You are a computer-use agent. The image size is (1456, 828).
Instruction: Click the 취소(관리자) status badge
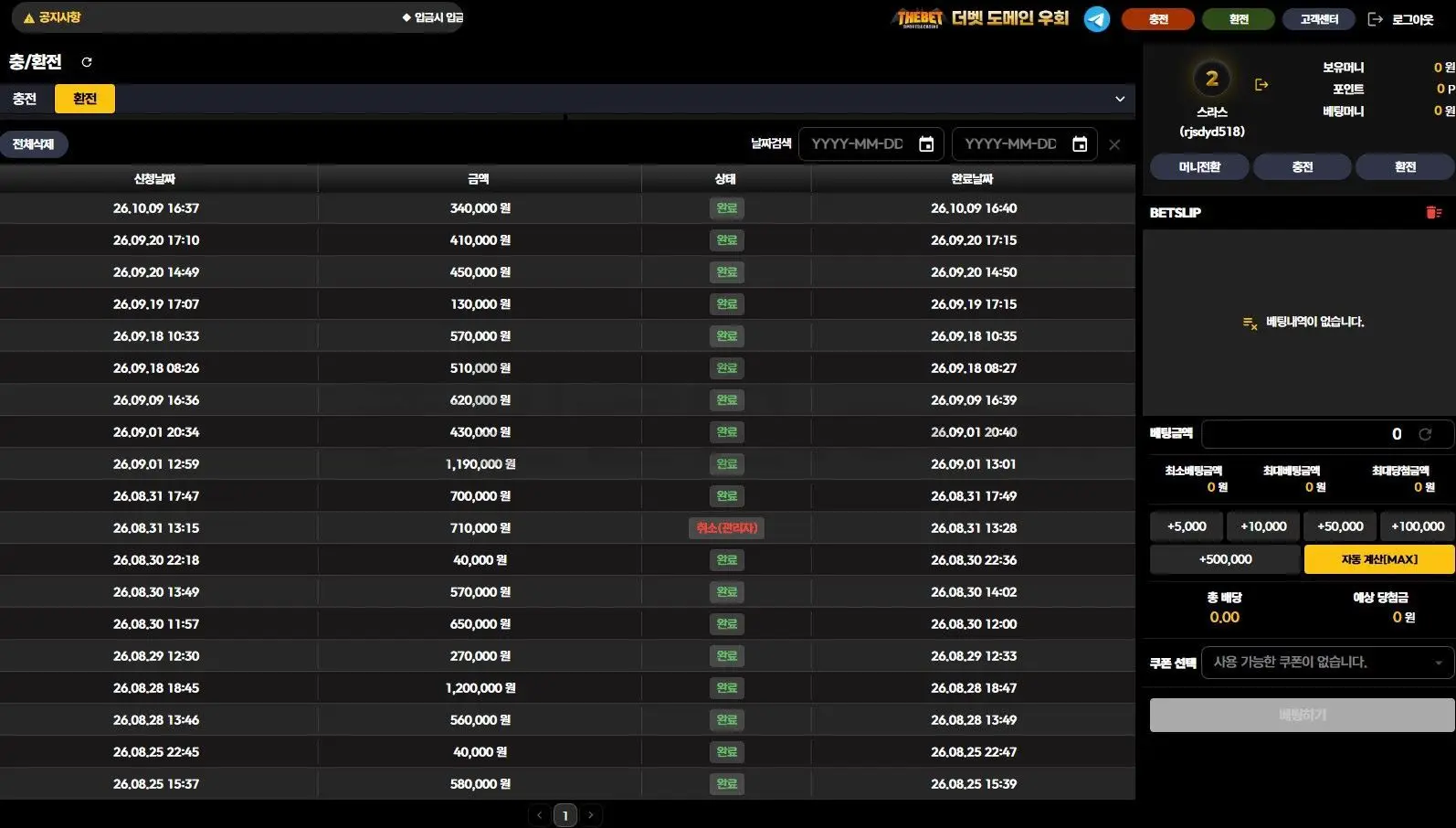tap(726, 528)
